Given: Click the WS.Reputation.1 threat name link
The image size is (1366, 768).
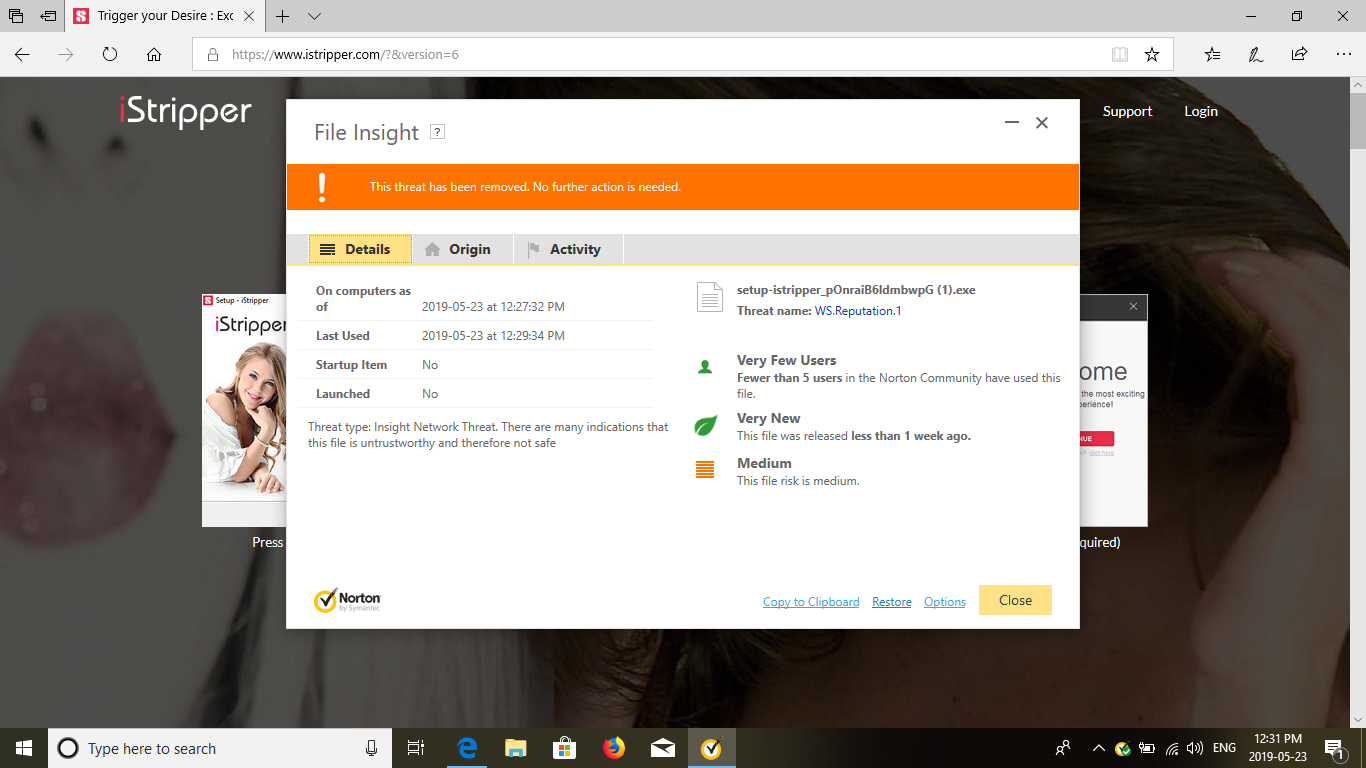Looking at the screenshot, I should point(858,311).
